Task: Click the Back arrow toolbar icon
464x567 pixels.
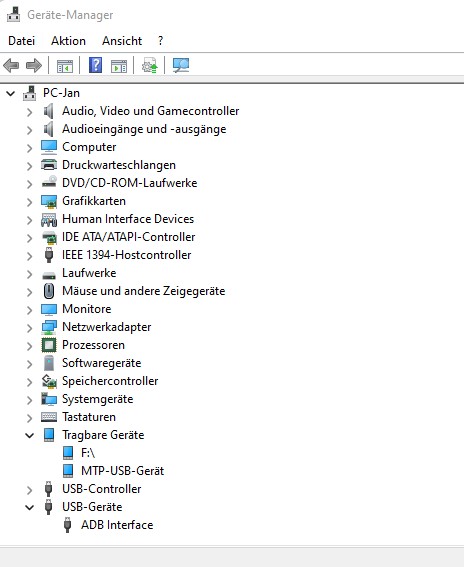Action: click(11, 66)
